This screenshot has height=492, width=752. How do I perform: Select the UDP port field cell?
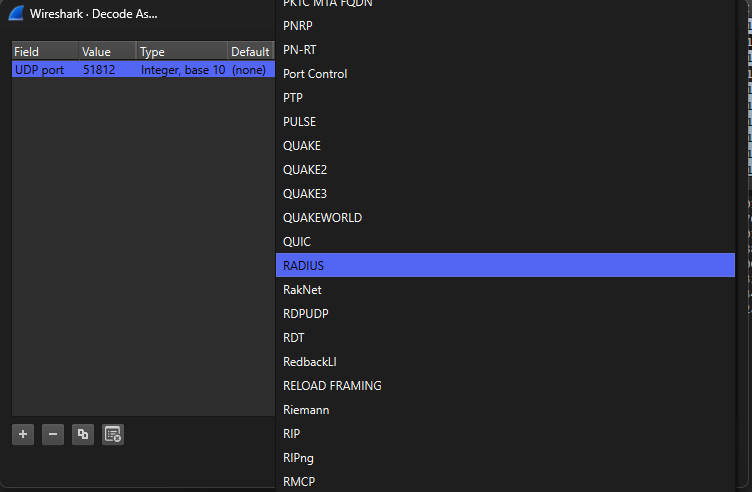point(45,70)
